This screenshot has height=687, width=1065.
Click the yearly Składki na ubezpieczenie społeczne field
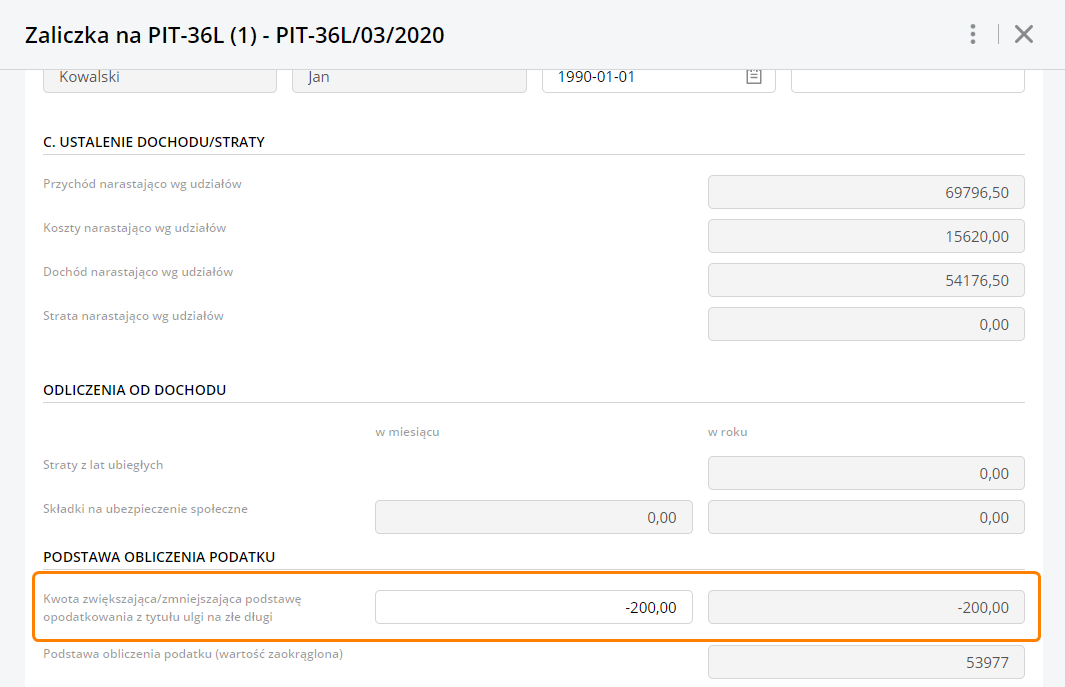point(866,517)
